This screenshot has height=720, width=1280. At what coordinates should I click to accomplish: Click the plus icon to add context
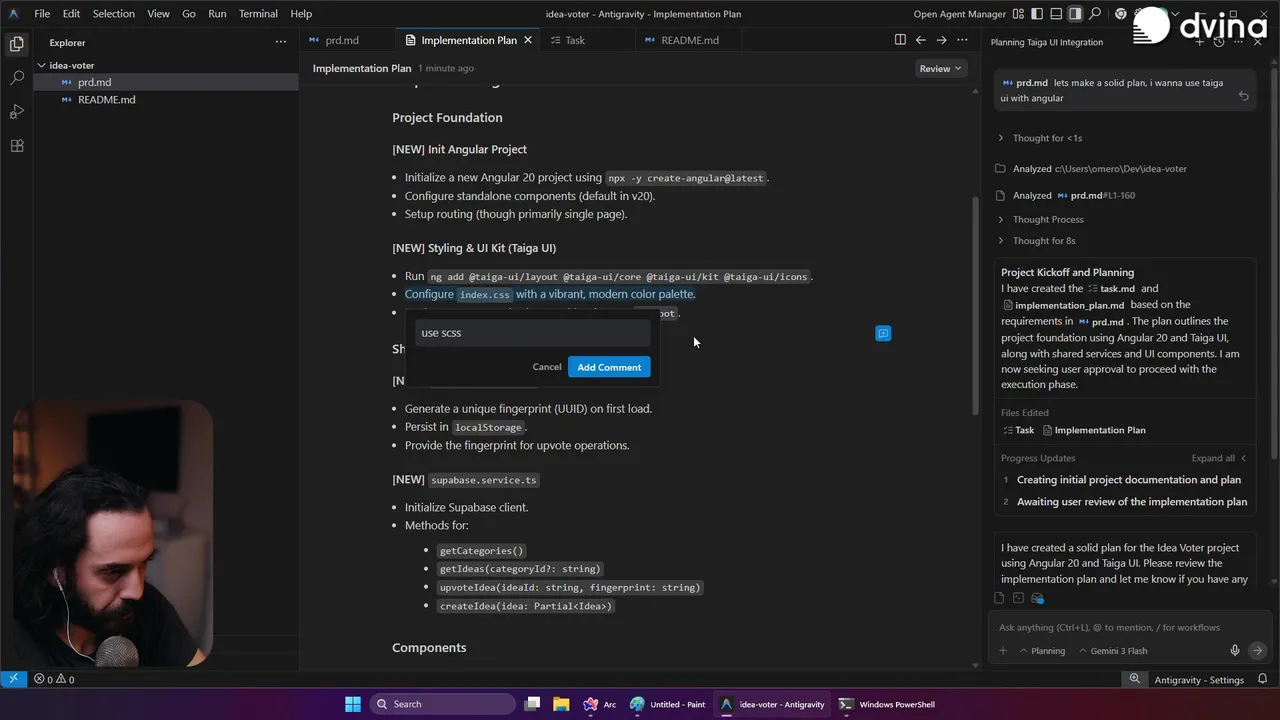[x=1003, y=651]
